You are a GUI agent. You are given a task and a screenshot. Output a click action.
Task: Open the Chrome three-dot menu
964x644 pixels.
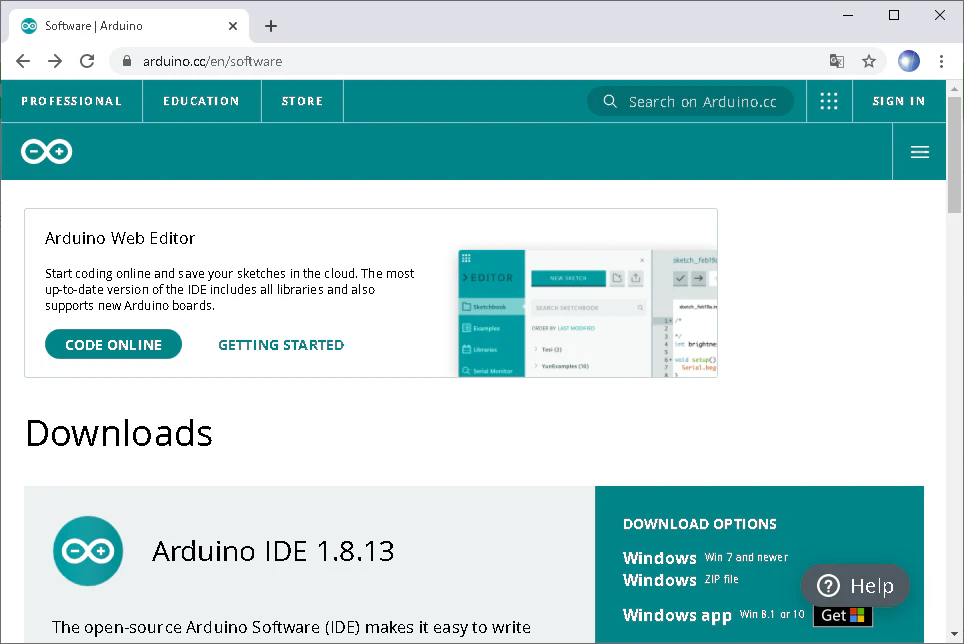tap(941, 61)
